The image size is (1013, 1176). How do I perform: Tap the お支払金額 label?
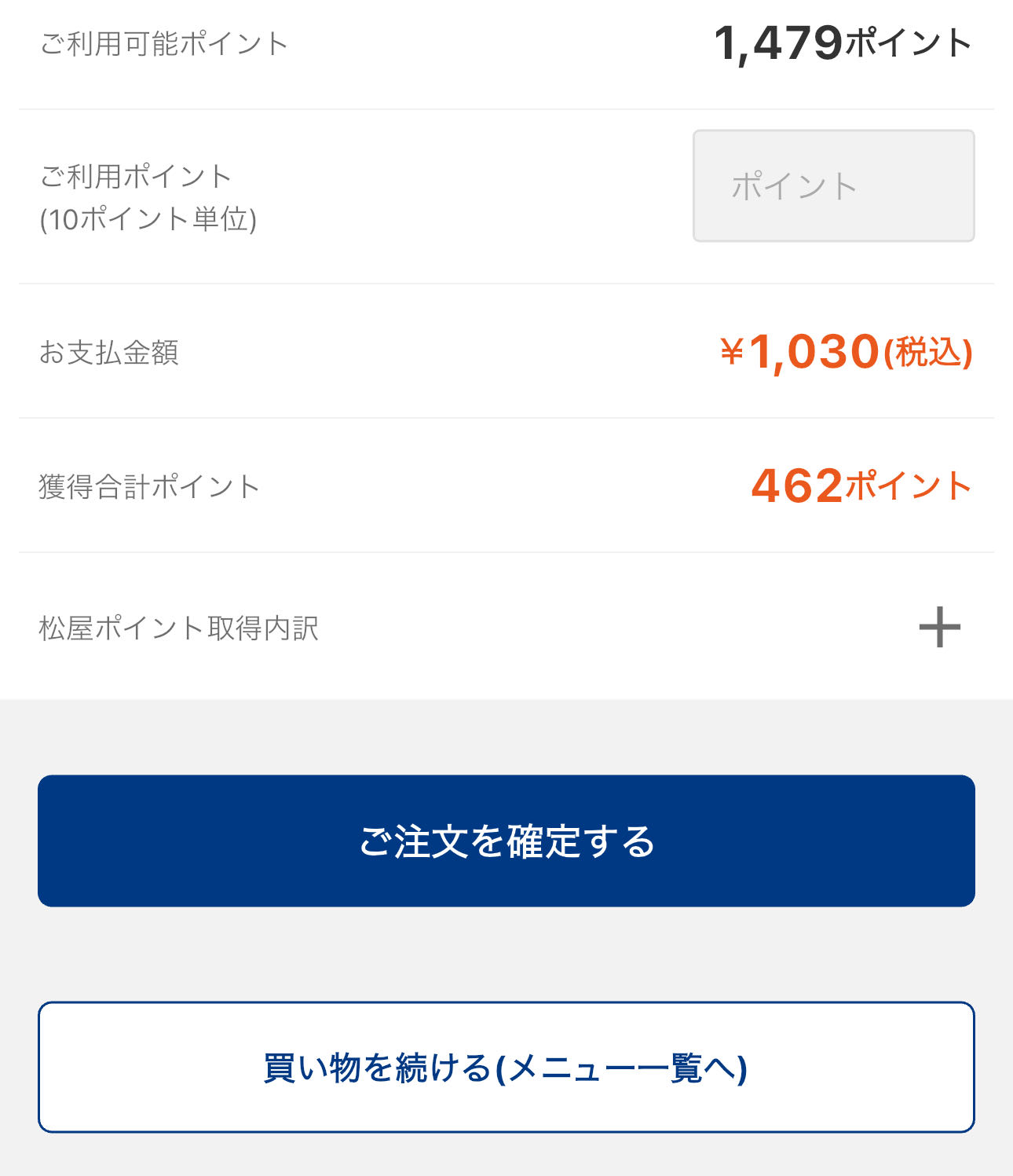pyautogui.click(x=109, y=352)
